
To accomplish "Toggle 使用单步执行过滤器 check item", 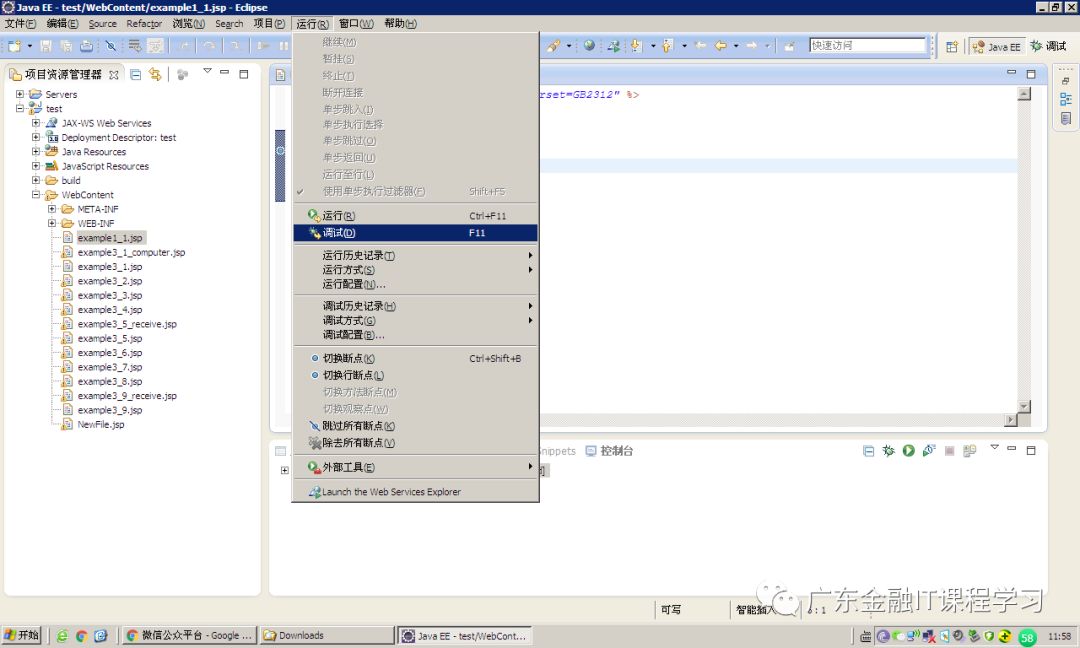I will [415, 191].
